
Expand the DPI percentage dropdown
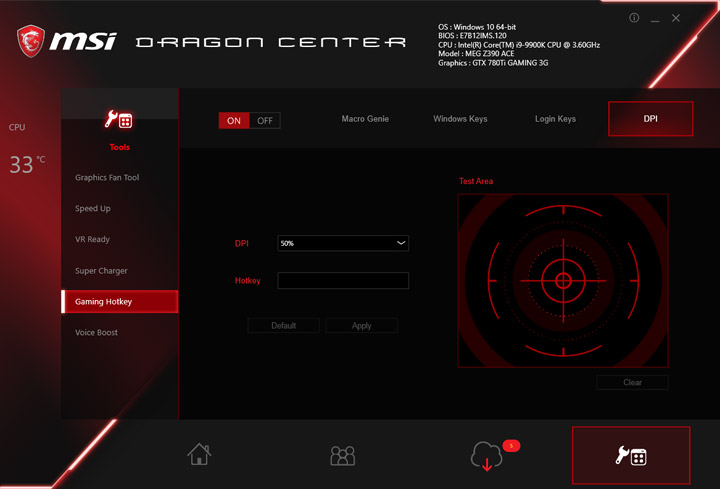[343, 243]
